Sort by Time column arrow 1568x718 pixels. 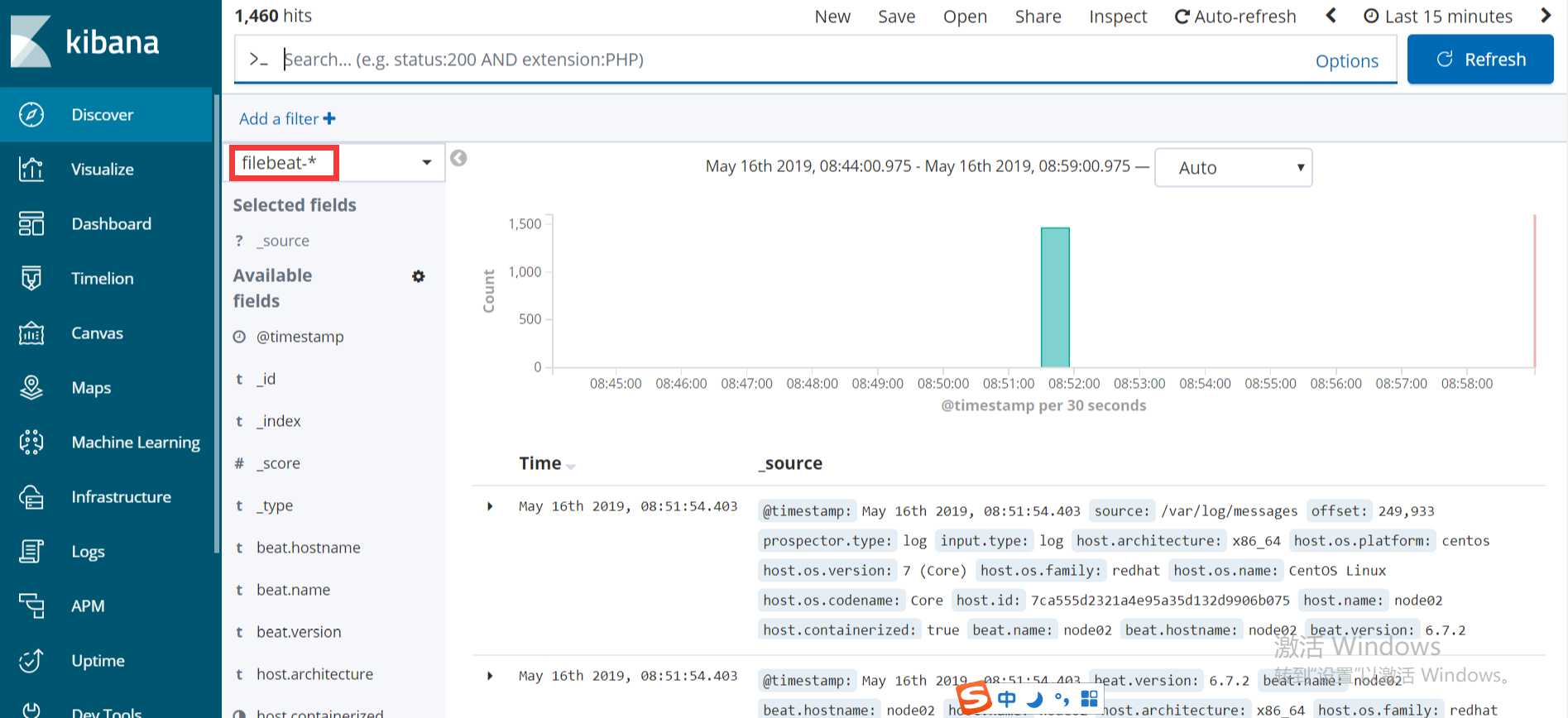pos(571,466)
